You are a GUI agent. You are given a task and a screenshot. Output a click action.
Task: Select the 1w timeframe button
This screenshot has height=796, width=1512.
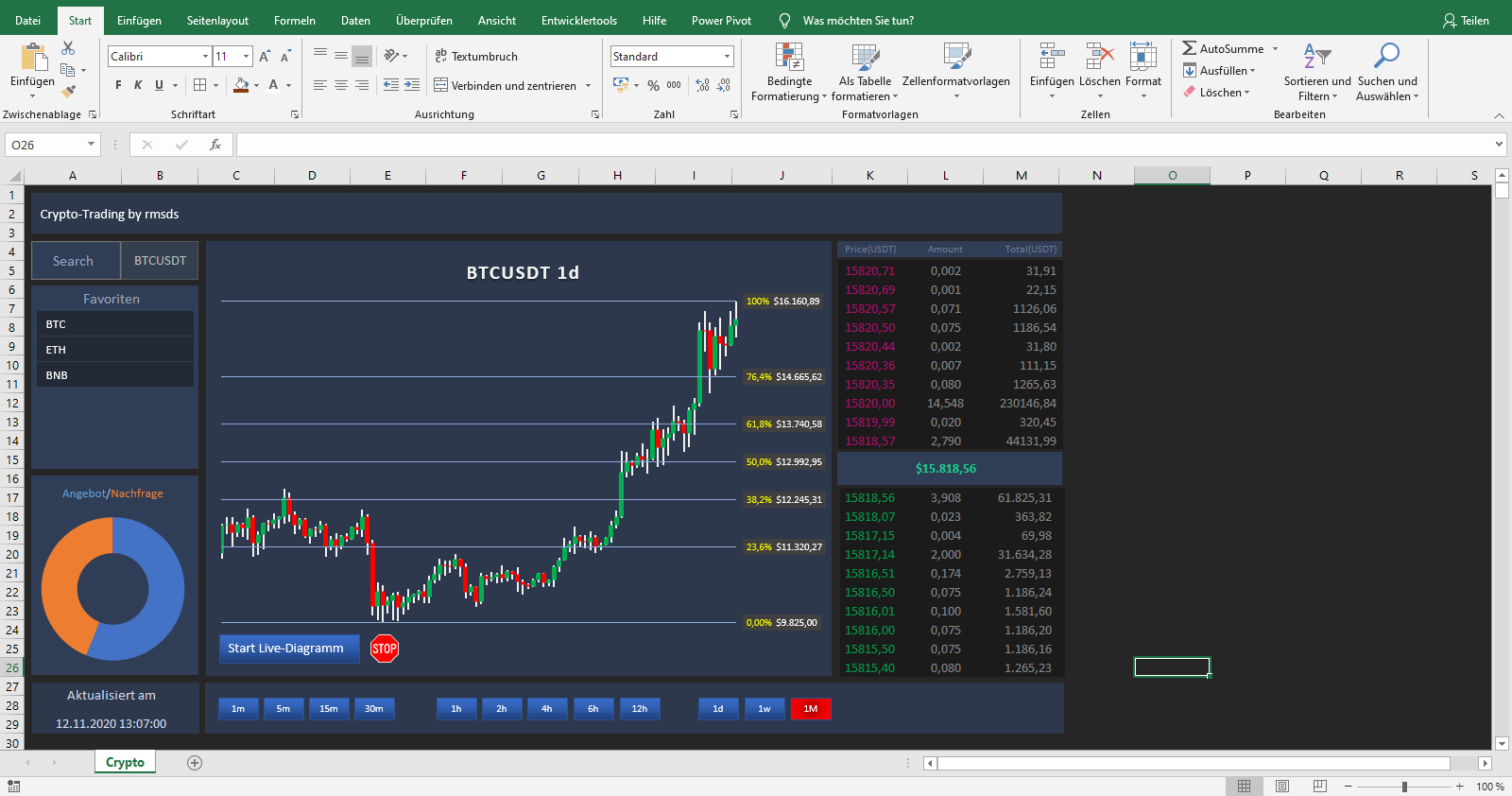pos(765,709)
